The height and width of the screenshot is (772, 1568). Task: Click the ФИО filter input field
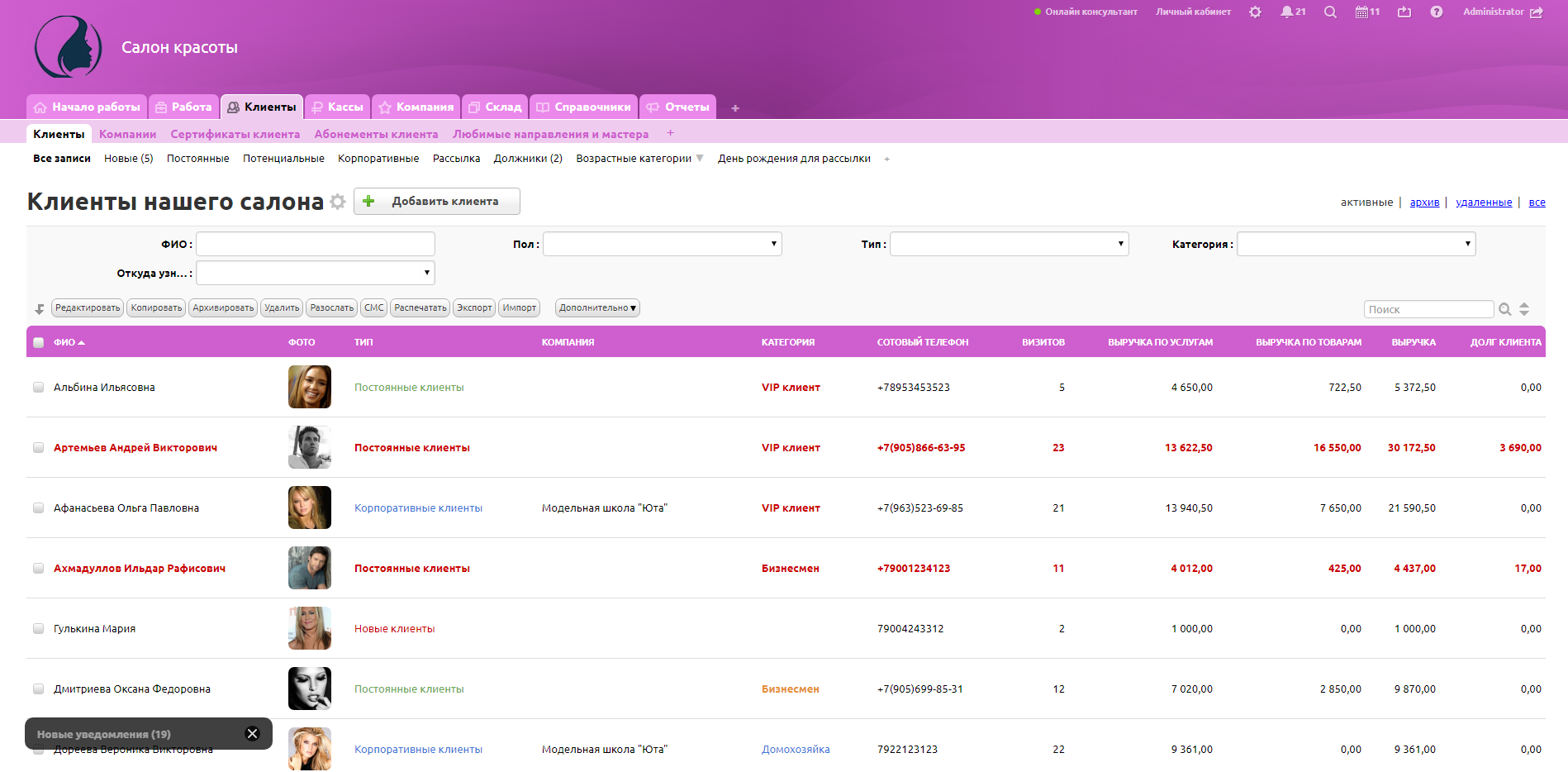click(315, 245)
